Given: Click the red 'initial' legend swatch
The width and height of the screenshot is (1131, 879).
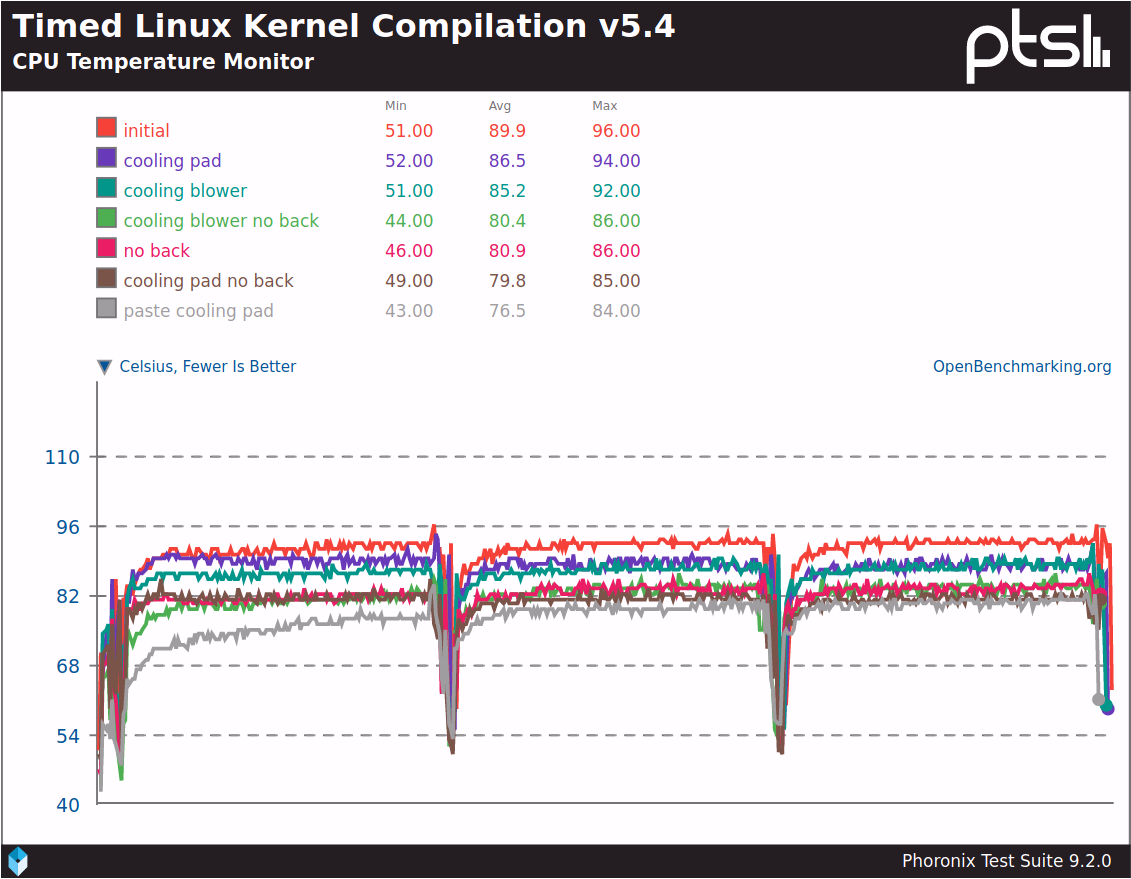Looking at the screenshot, I should (106, 128).
